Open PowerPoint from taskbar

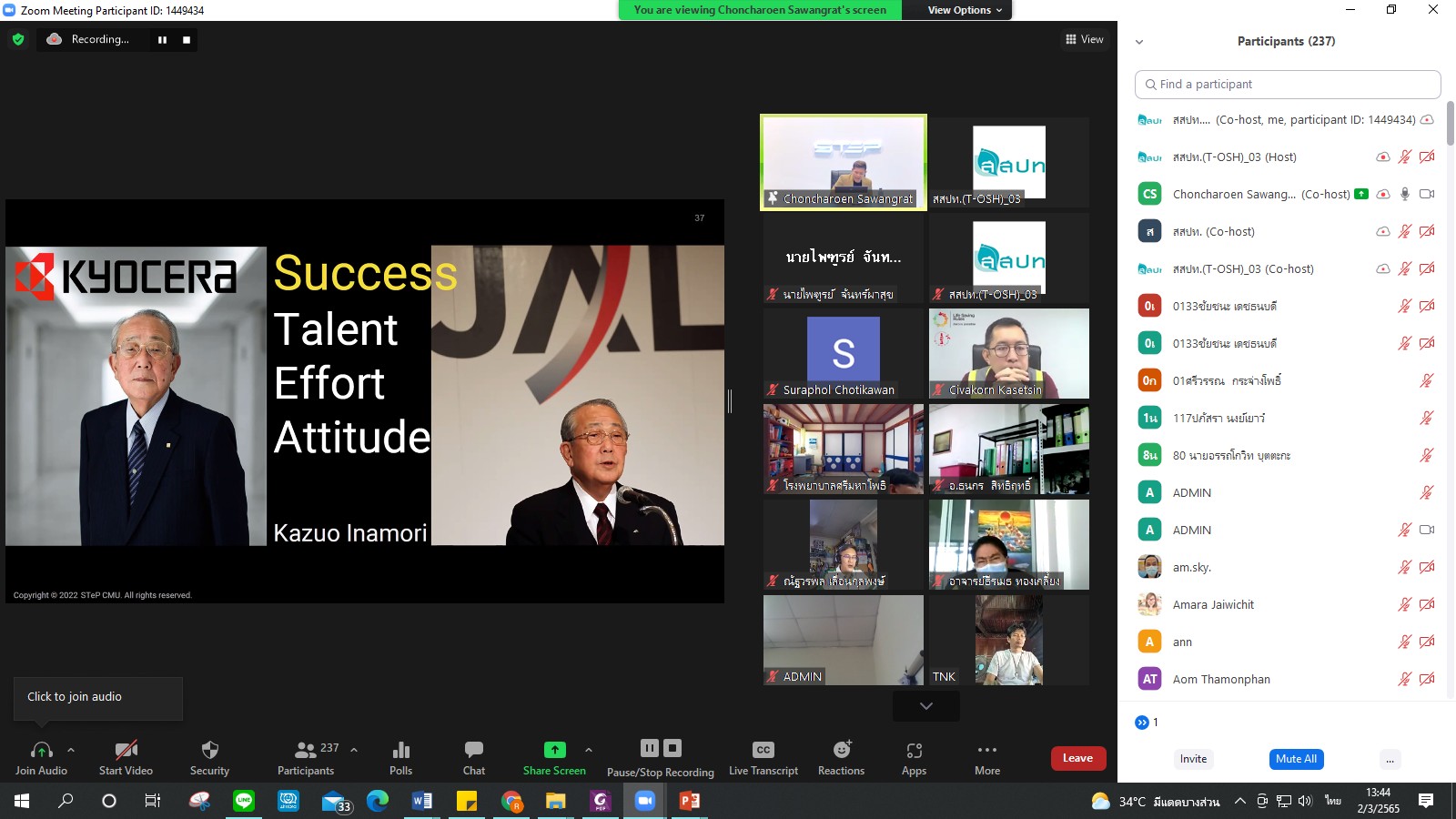click(690, 801)
